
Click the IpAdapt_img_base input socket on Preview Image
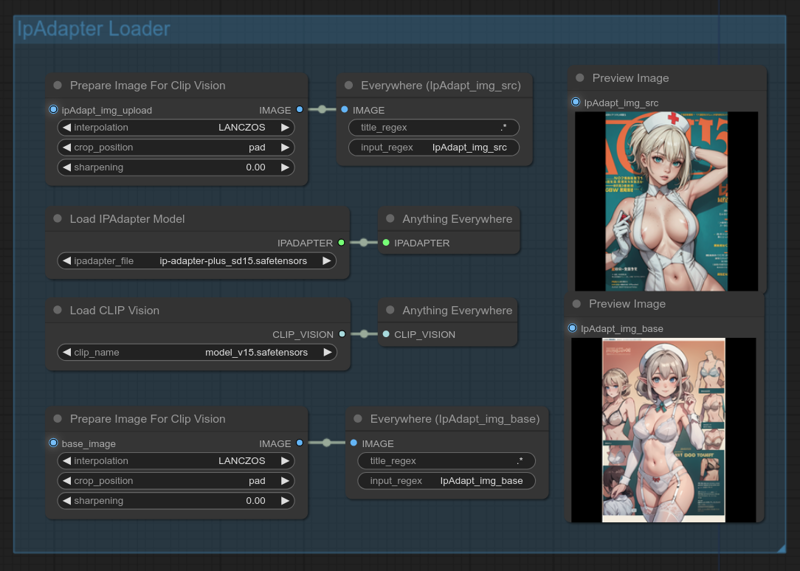(572, 328)
